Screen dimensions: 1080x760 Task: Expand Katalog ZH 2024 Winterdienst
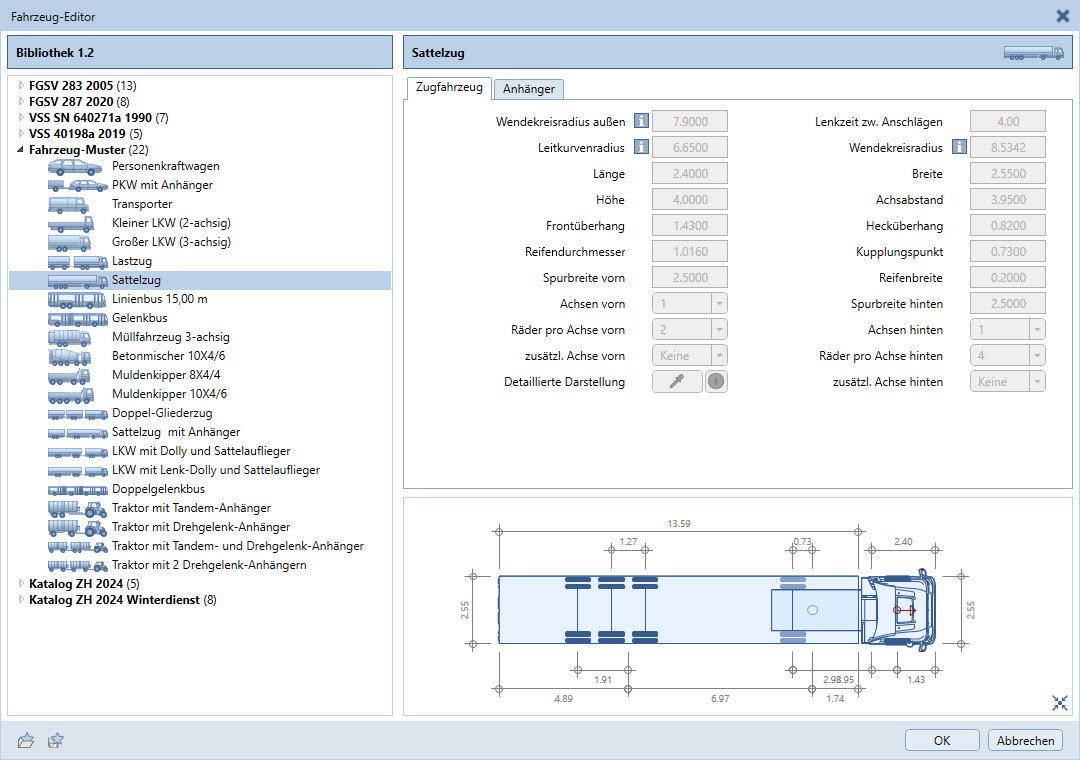click(x=21, y=600)
